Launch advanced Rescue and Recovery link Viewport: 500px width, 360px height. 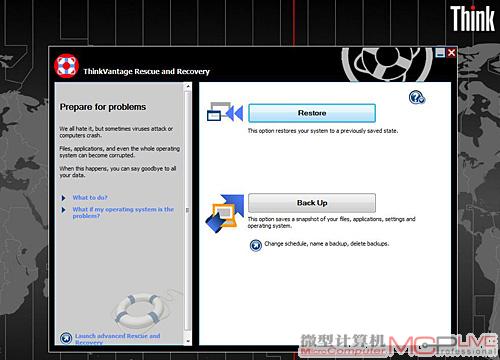[x=117, y=339]
